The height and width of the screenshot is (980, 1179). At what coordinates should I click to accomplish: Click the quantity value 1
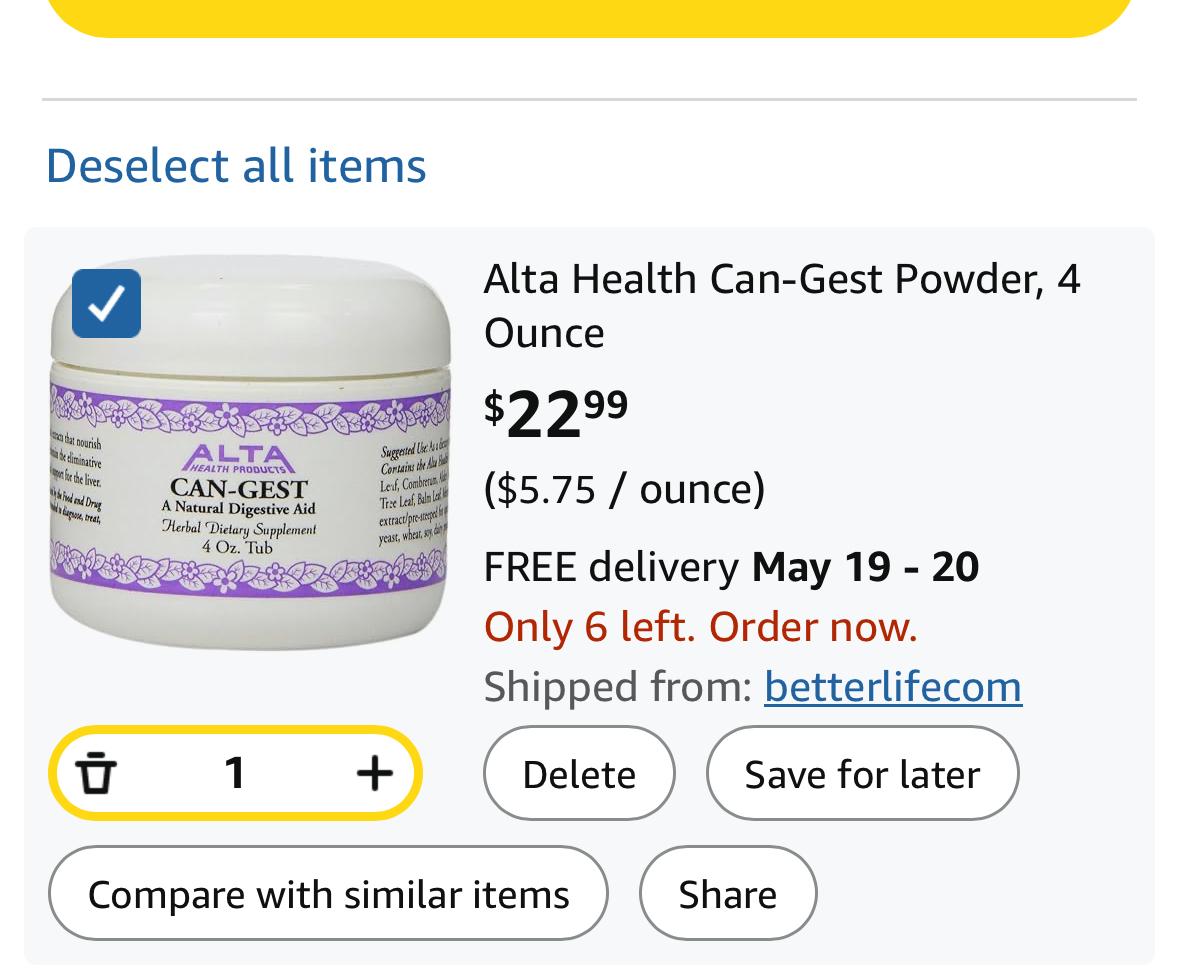[235, 773]
